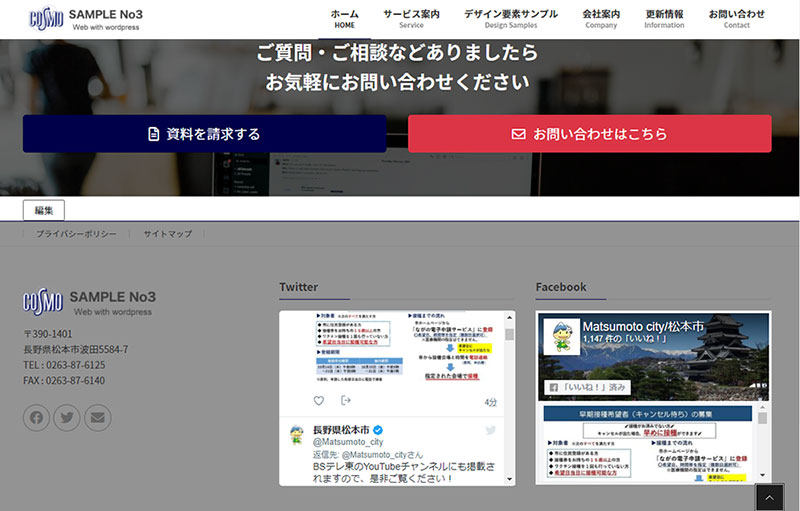
Task: Select 更新情報 in the top navigation
Action: pos(664,19)
